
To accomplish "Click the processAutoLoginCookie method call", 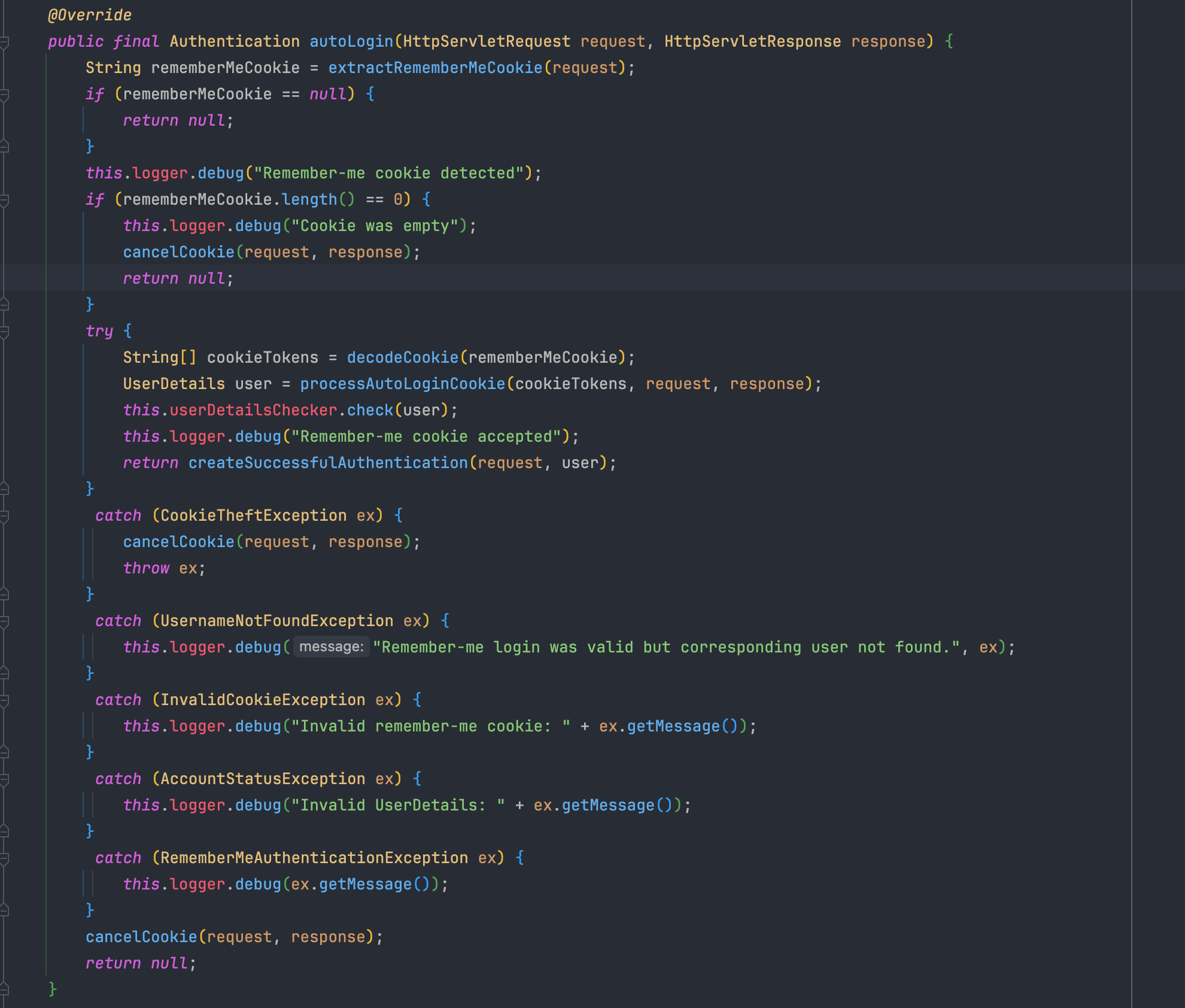I will (402, 384).
